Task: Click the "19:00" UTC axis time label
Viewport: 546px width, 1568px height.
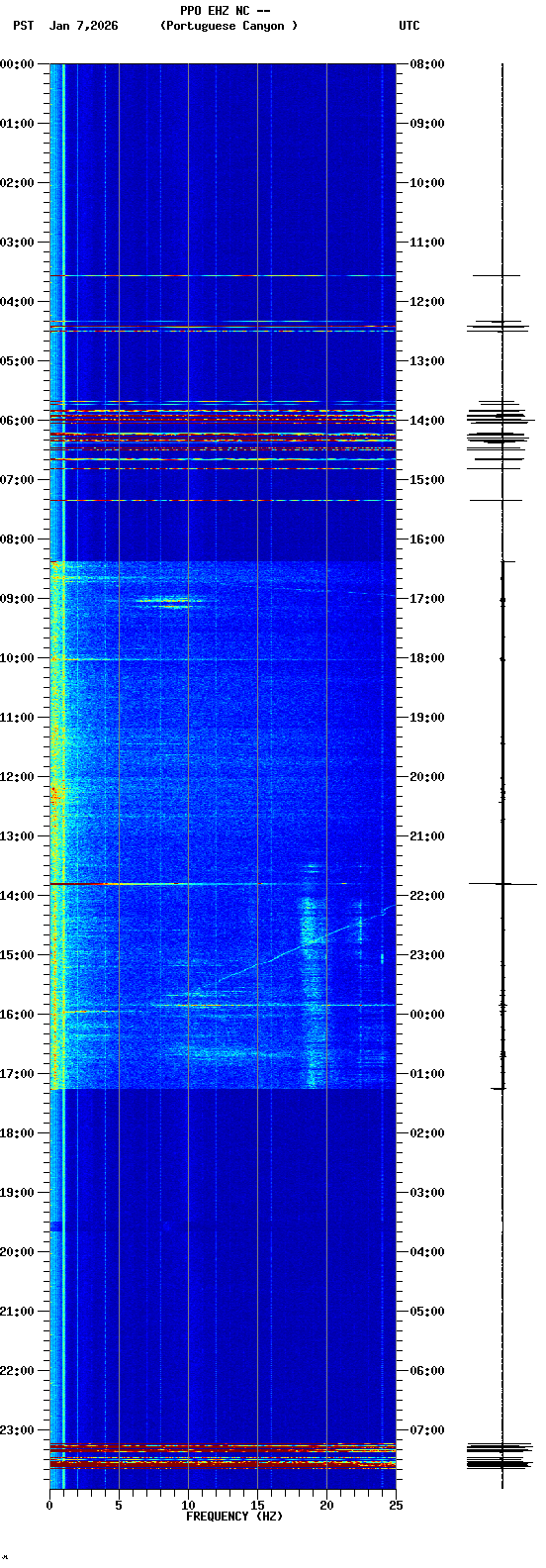Action: click(x=427, y=718)
